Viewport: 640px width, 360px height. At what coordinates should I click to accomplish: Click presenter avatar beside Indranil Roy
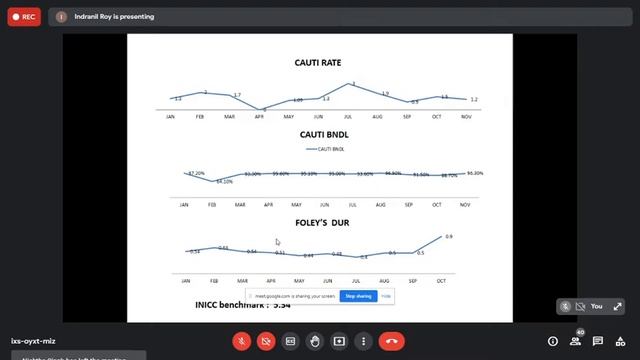61,17
